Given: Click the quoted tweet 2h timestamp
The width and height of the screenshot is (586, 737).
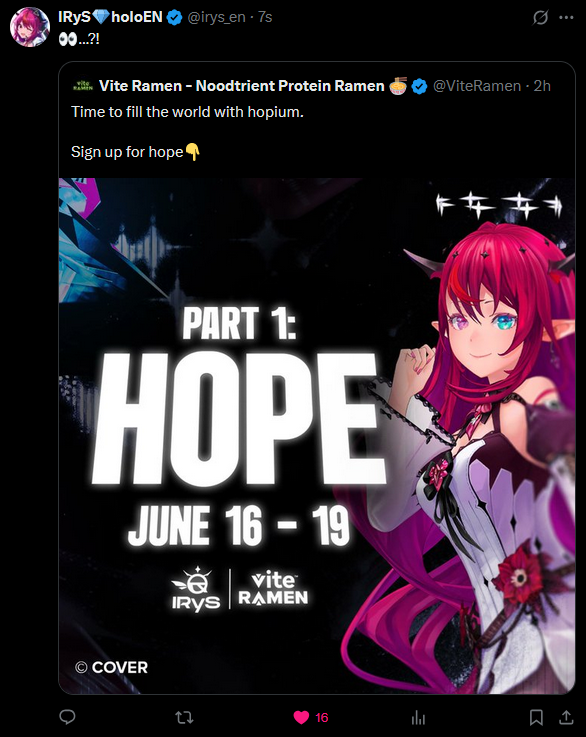Looking at the screenshot, I should [542, 86].
